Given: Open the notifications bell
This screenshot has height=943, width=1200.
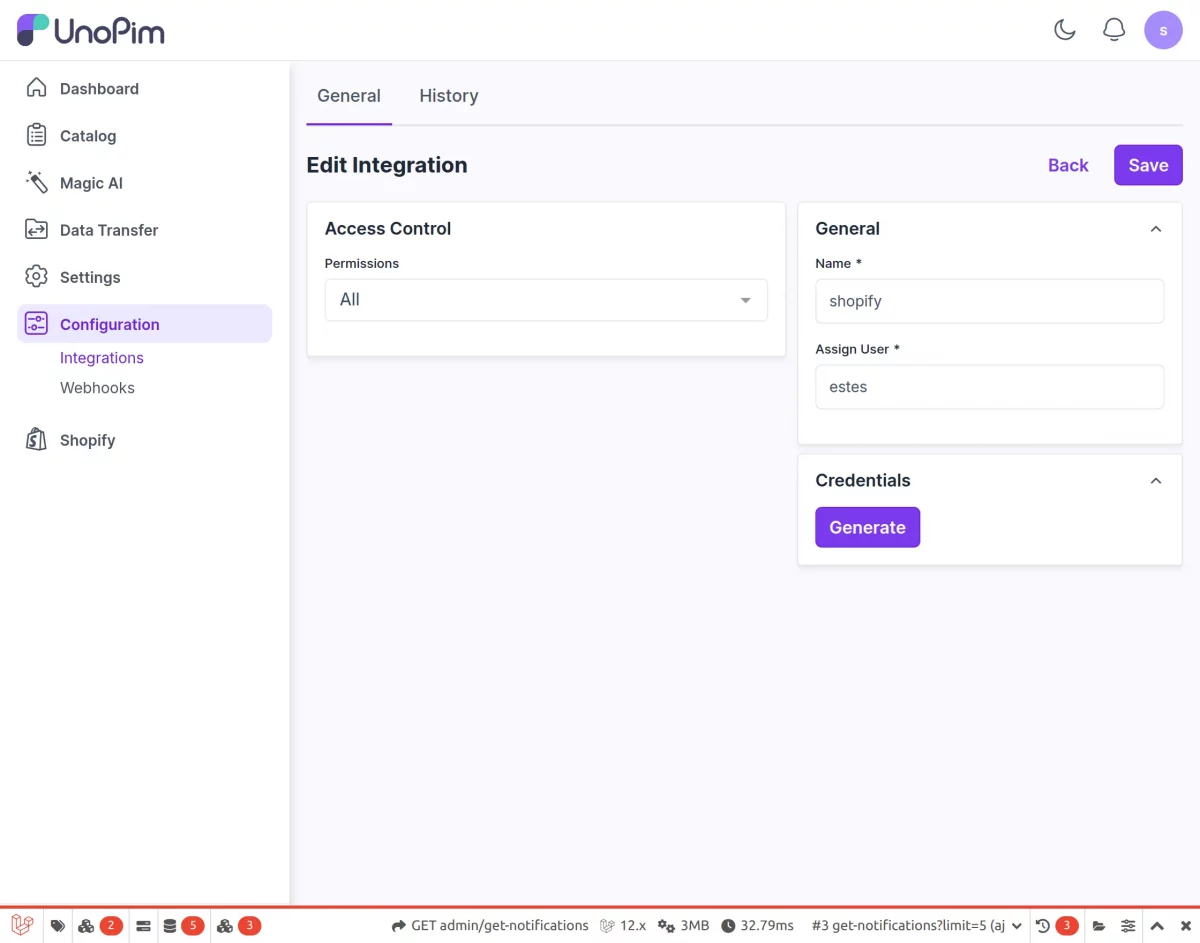Looking at the screenshot, I should click(x=1114, y=30).
